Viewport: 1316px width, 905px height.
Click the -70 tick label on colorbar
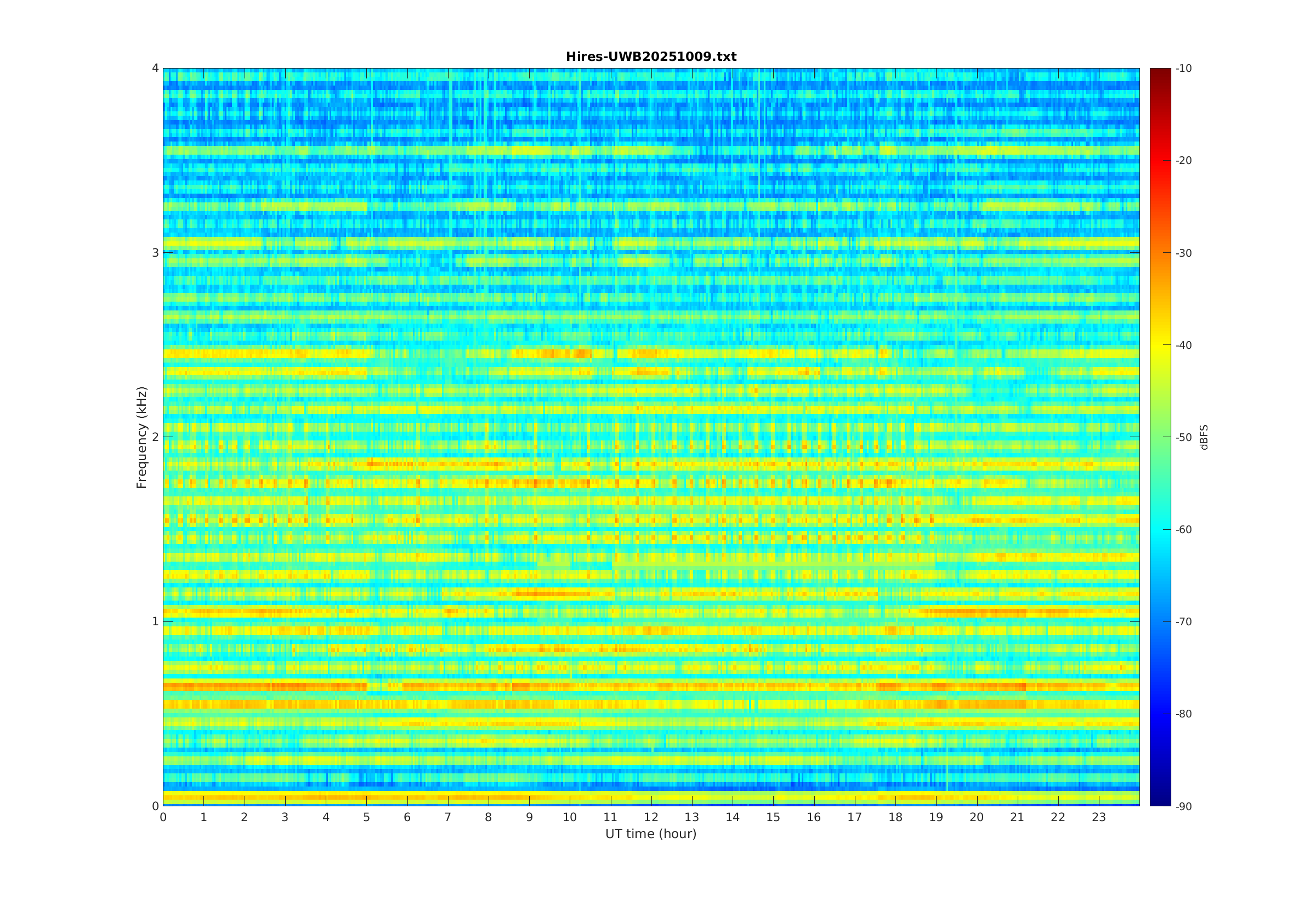1183,621
